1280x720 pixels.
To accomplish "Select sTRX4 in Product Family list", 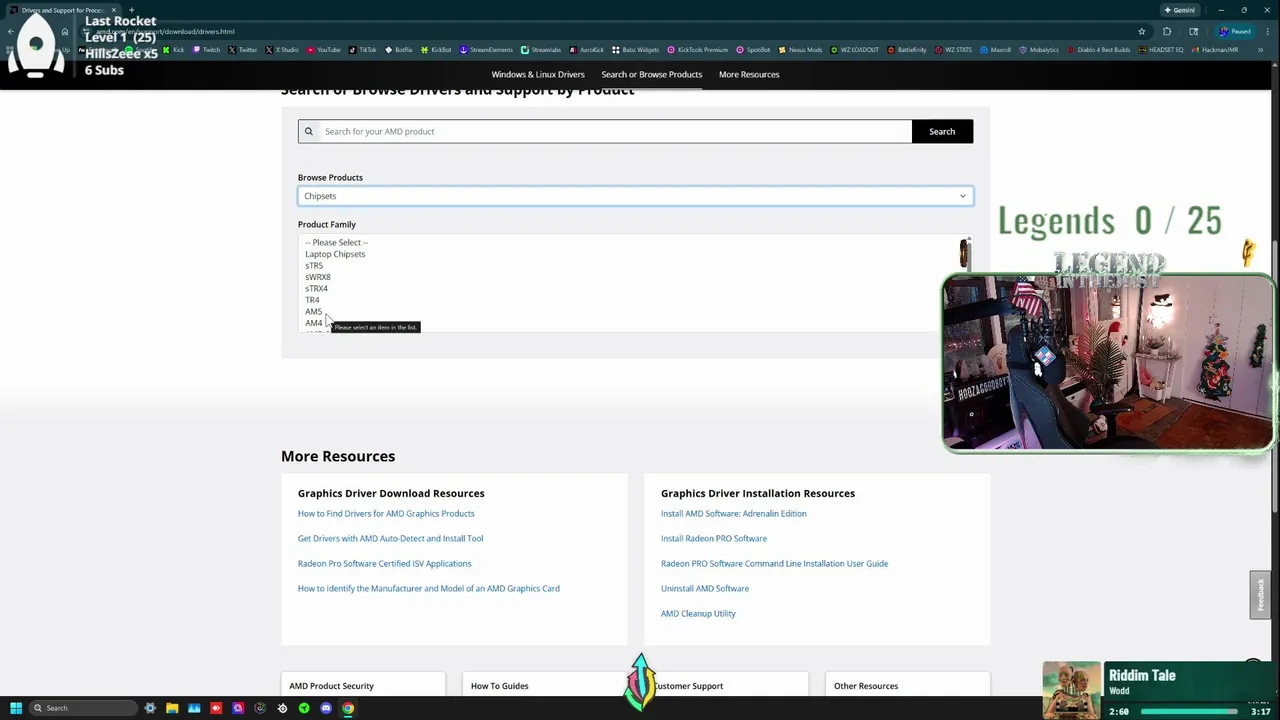I will [316, 289].
